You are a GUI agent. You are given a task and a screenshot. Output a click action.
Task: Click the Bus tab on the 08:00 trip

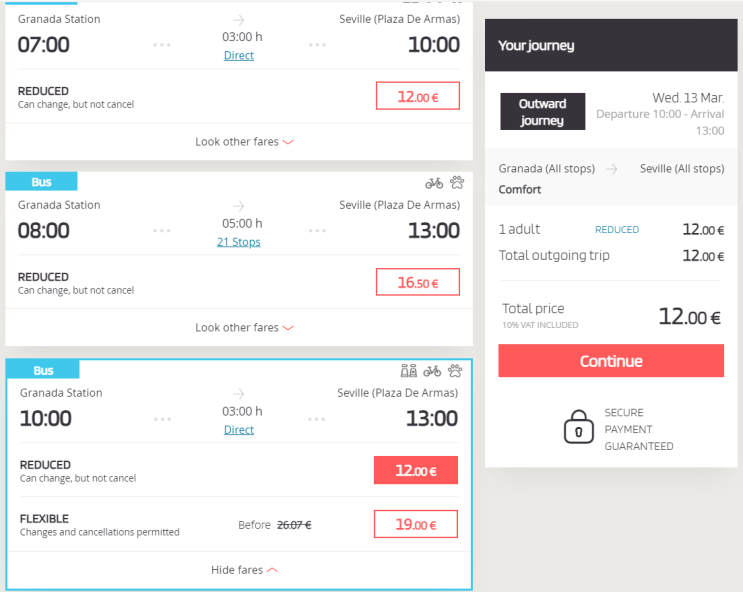click(x=42, y=182)
